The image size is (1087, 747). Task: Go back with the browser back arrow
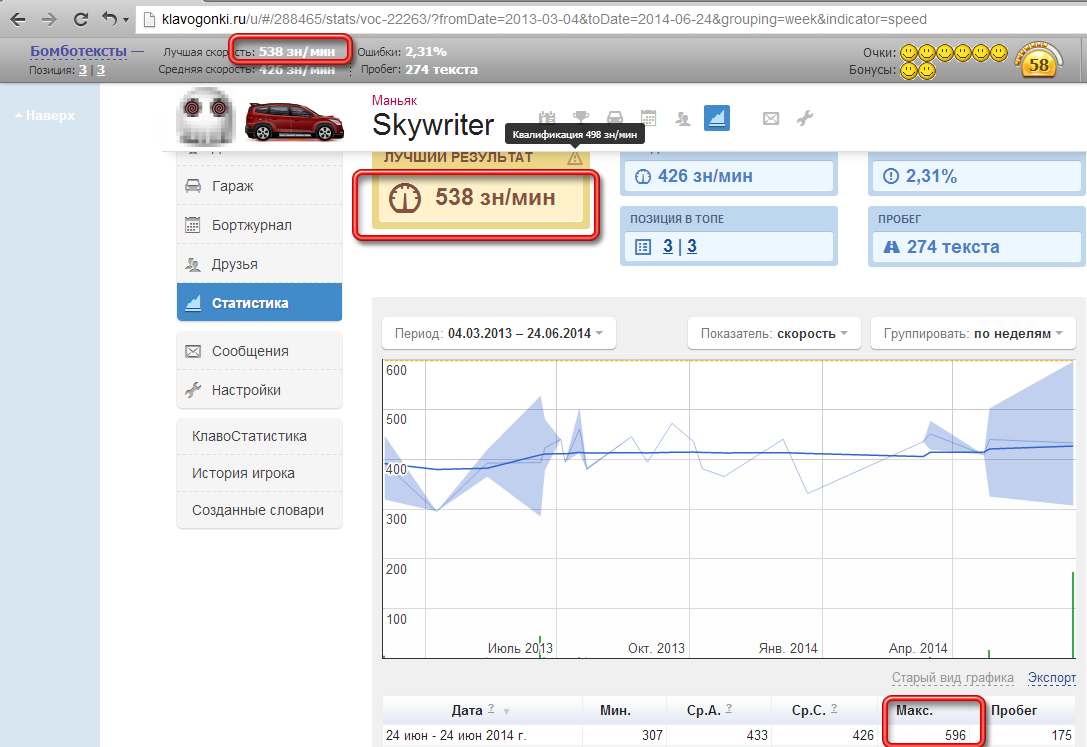(17, 19)
